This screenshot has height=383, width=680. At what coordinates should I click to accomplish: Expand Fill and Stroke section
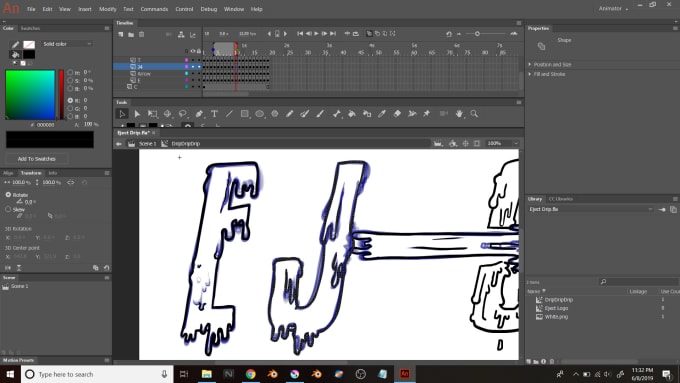[x=530, y=74]
